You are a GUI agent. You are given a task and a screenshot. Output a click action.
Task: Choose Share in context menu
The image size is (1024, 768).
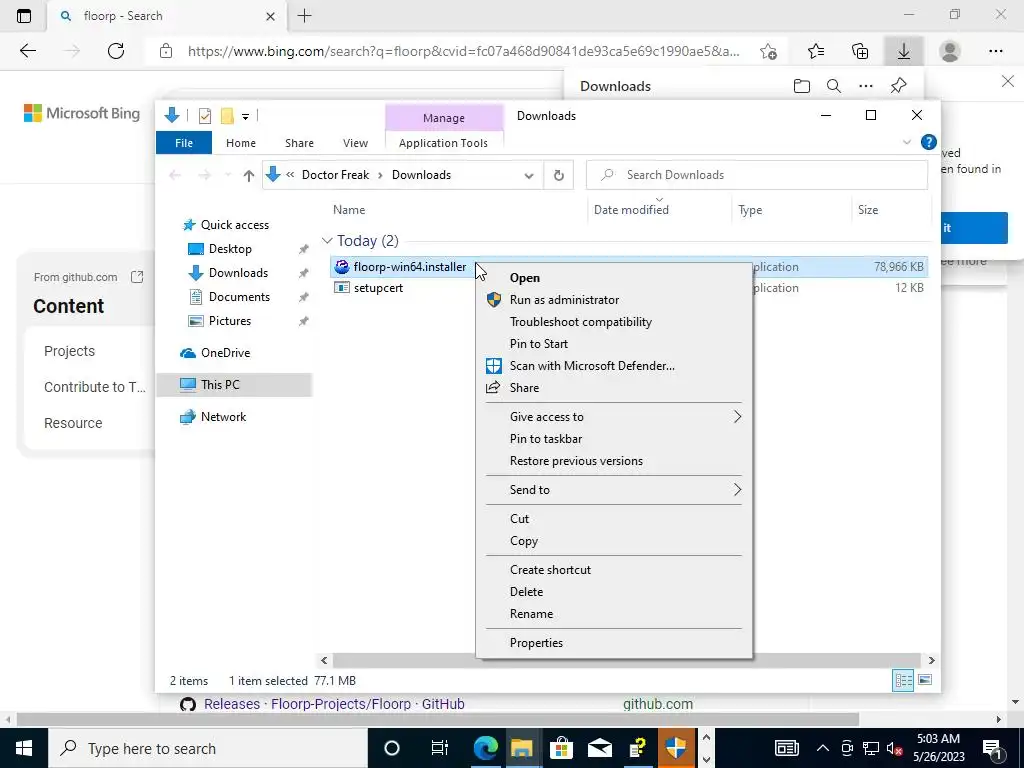coord(613,388)
